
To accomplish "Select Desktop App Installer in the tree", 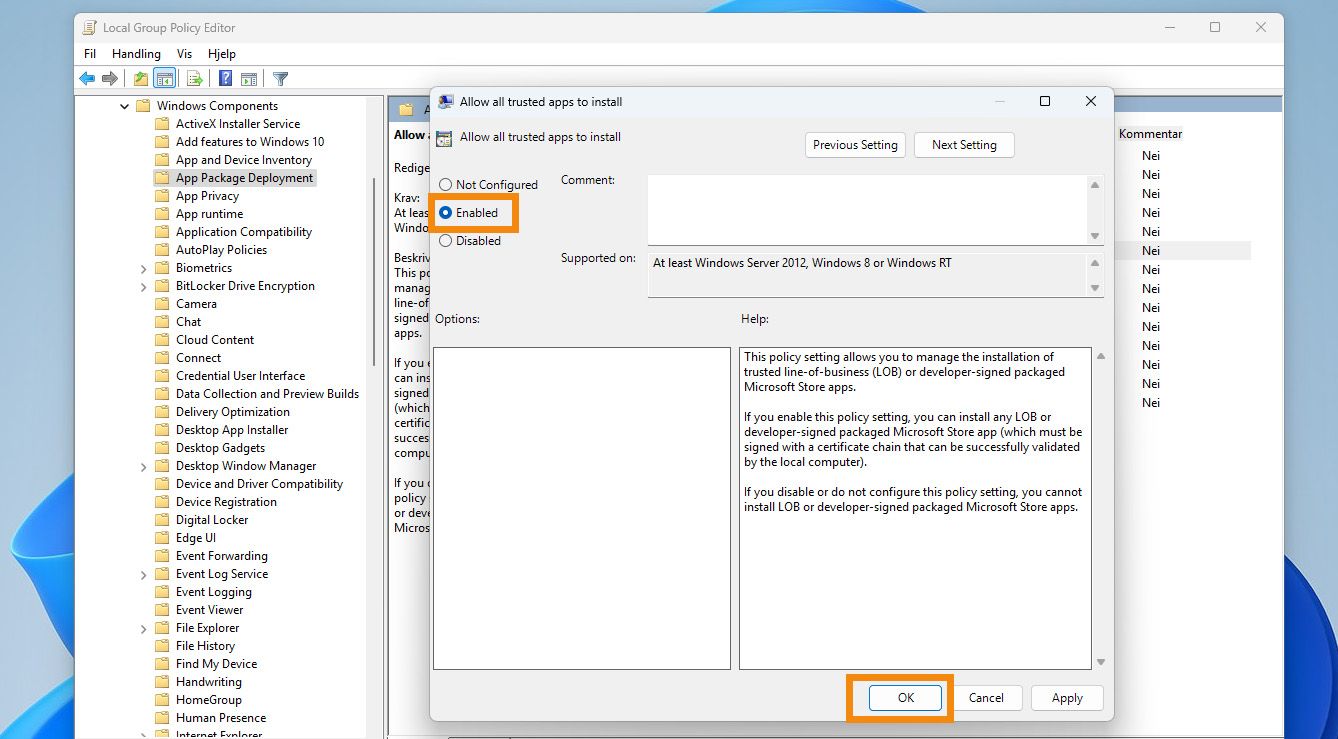I will pyautogui.click(x=232, y=430).
